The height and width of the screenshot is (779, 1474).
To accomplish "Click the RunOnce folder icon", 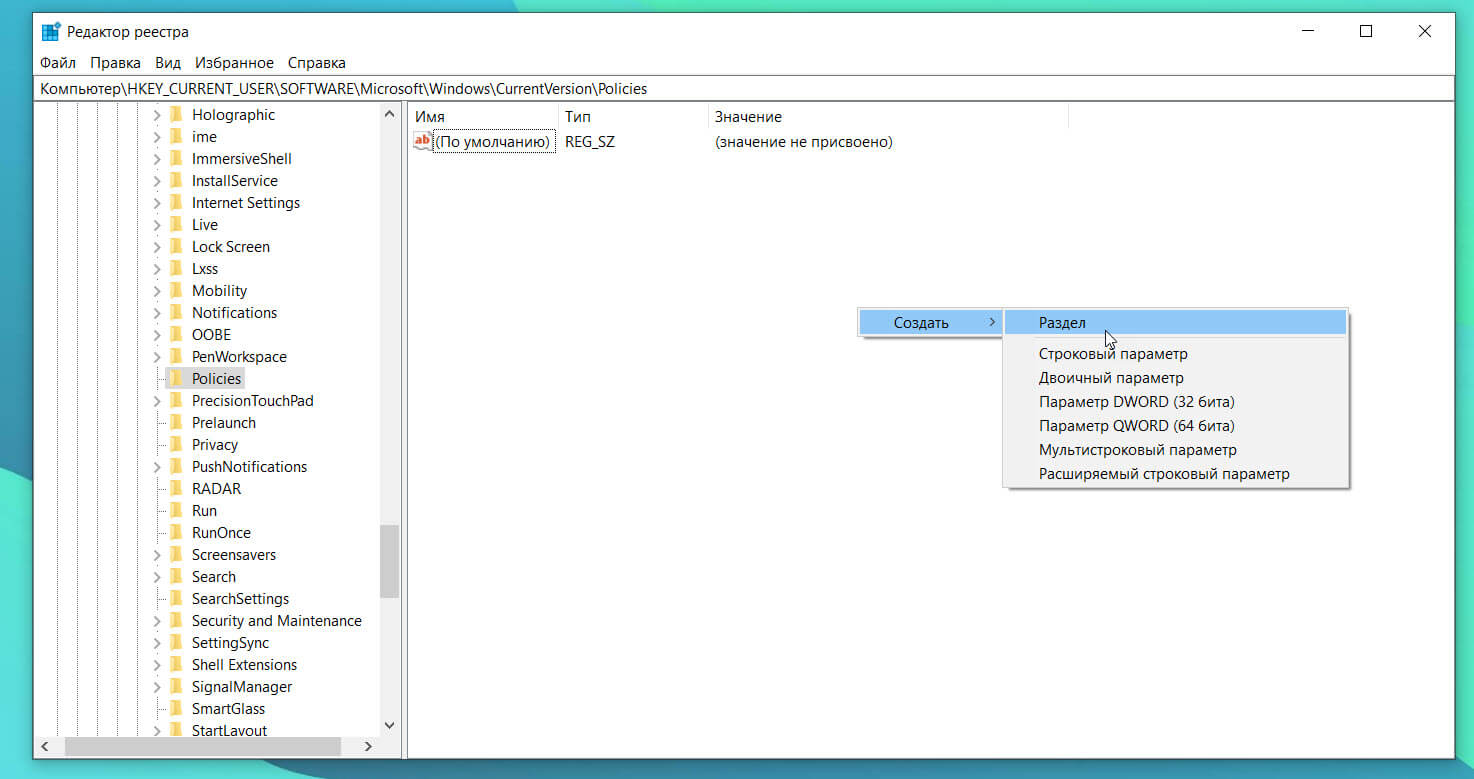I will [x=176, y=533].
